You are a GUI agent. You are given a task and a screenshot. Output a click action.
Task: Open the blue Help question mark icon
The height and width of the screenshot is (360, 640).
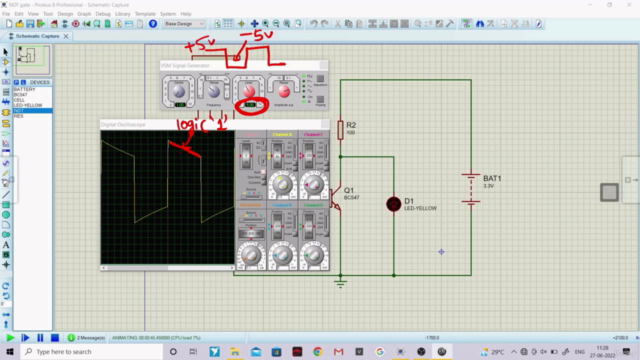[153, 24]
